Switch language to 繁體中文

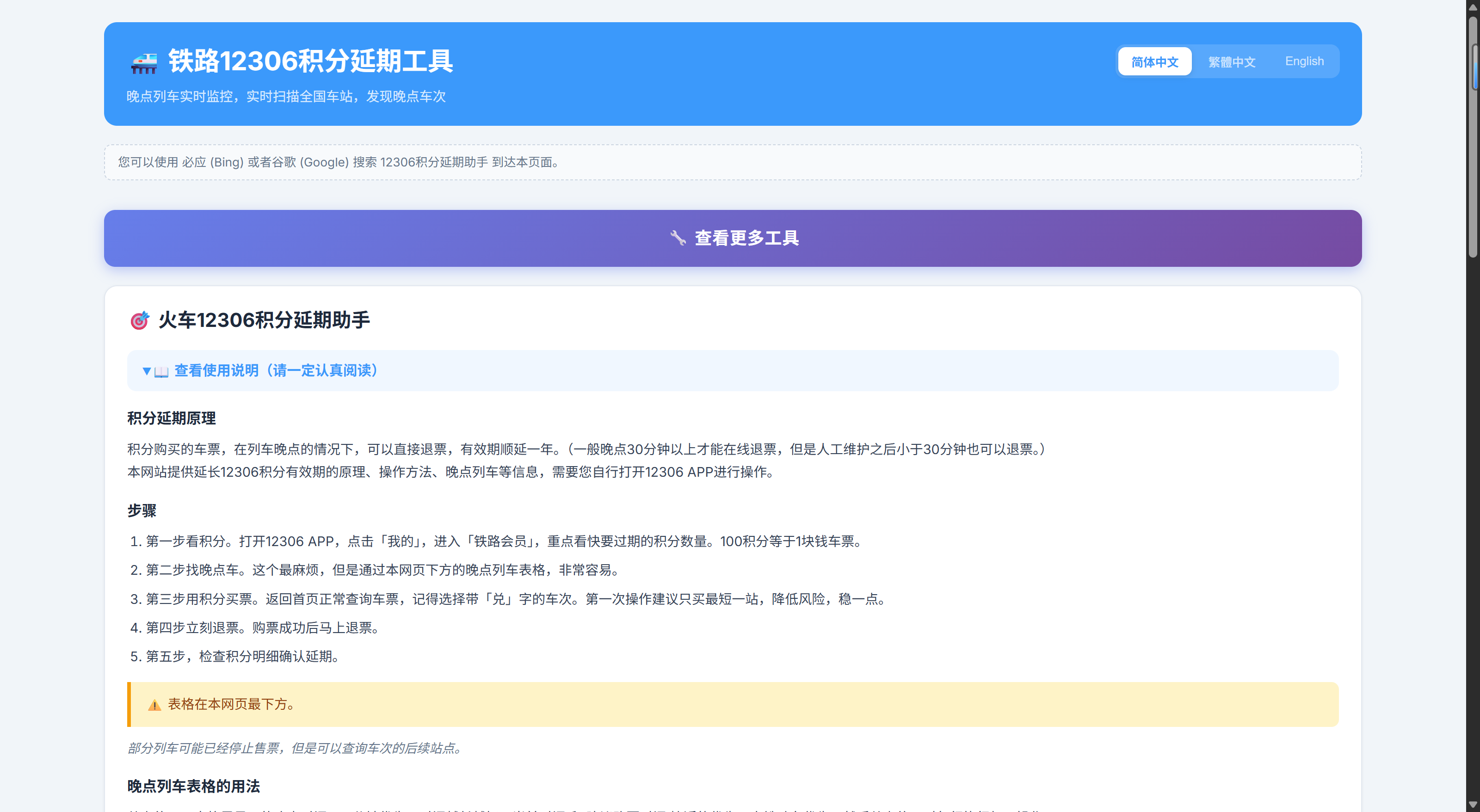pyautogui.click(x=1231, y=61)
